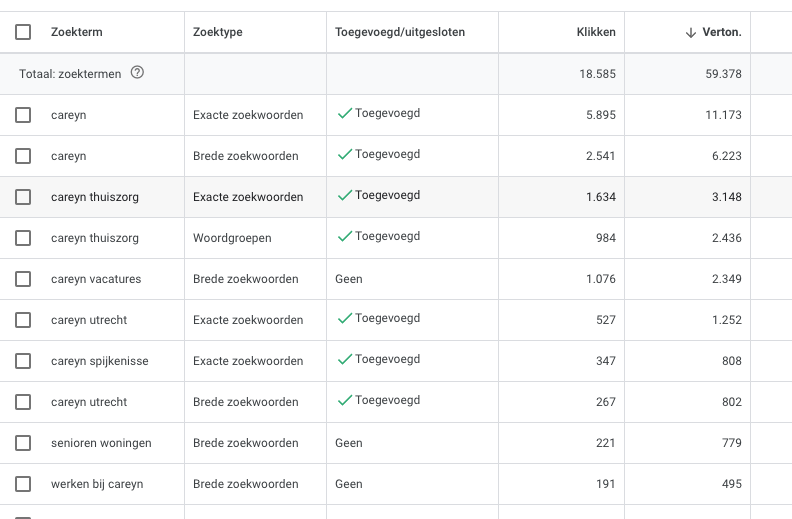Select checkbox for careyn Brede zoekwoorden row
This screenshot has width=792, height=519.
coord(23,156)
